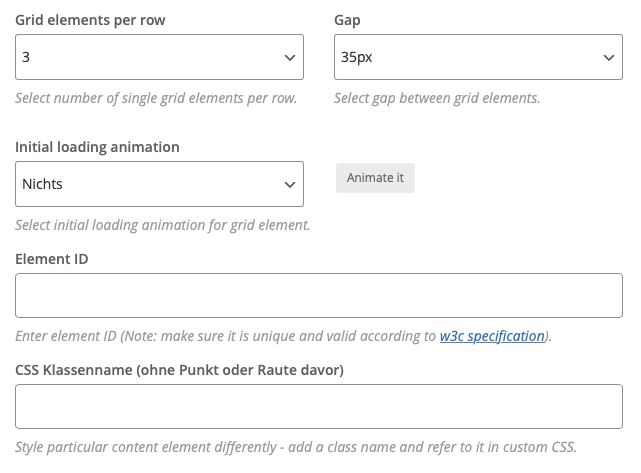Viewport: 641px width, 473px height.
Task: Open the Grid elements per row dropdown
Action: (159, 57)
